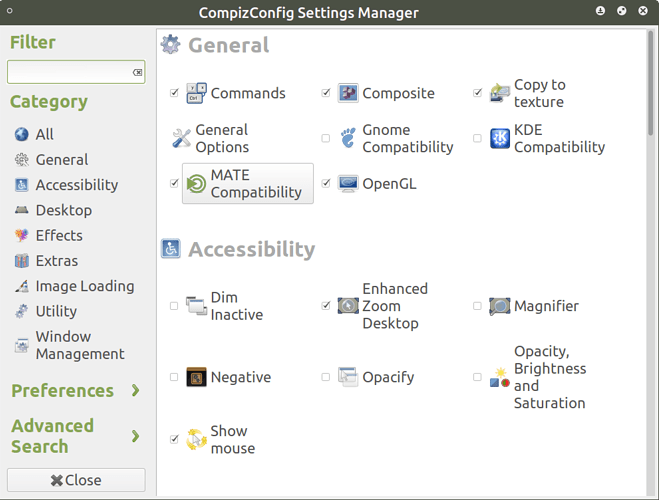This screenshot has height=500, width=659.
Task: Open the MATE Compatibility plugin button
Action: point(248,184)
